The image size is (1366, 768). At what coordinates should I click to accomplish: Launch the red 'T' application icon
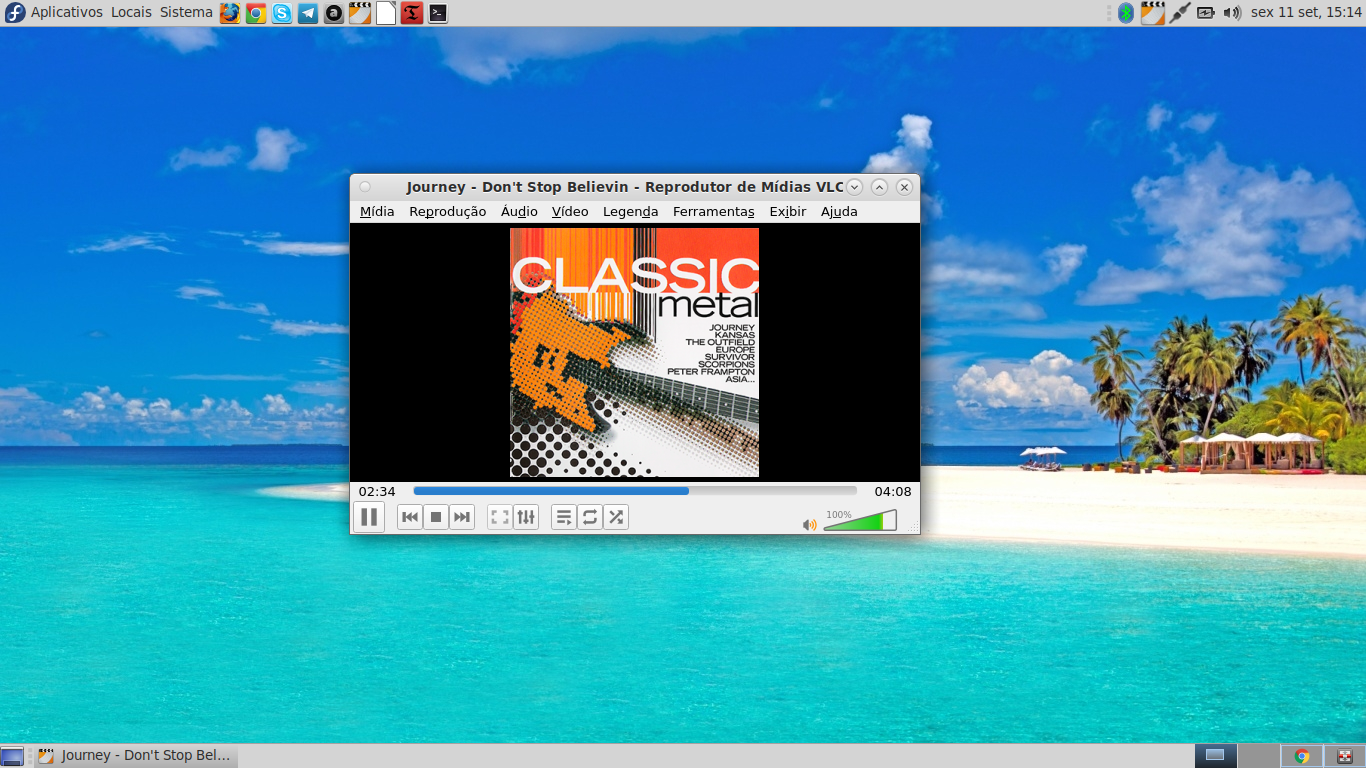tap(412, 13)
